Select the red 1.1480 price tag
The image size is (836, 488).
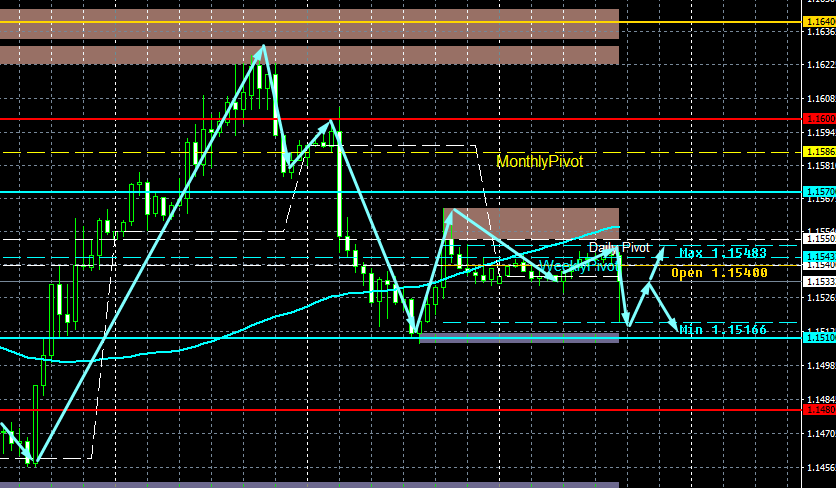819,410
